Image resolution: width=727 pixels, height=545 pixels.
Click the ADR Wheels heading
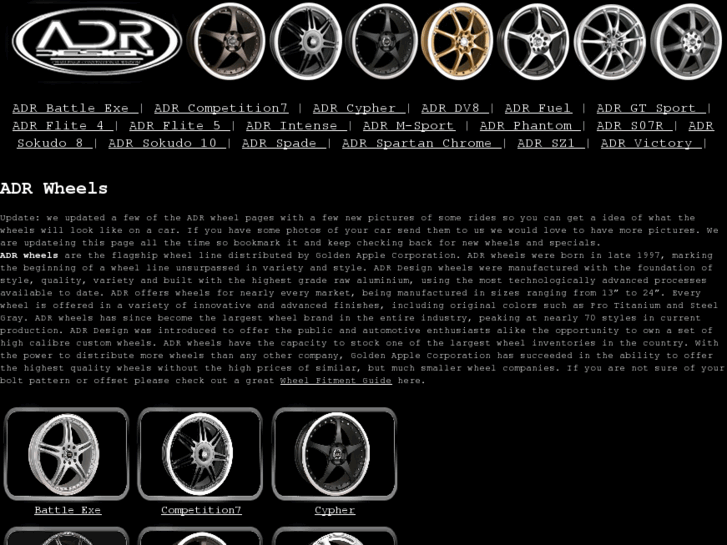[x=54, y=189]
